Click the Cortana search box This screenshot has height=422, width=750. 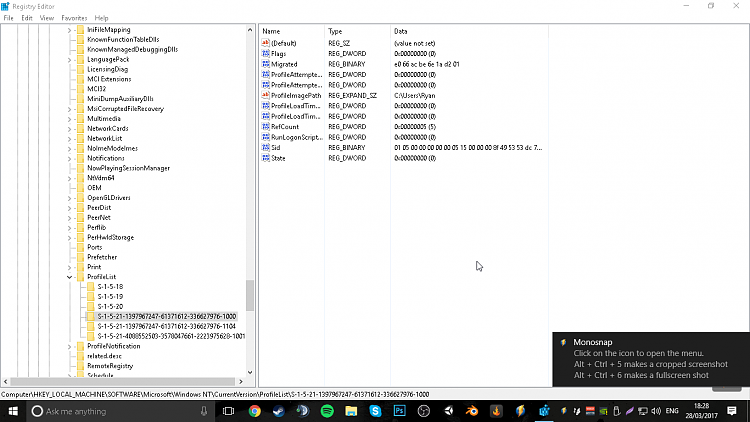pyautogui.click(x=121, y=411)
